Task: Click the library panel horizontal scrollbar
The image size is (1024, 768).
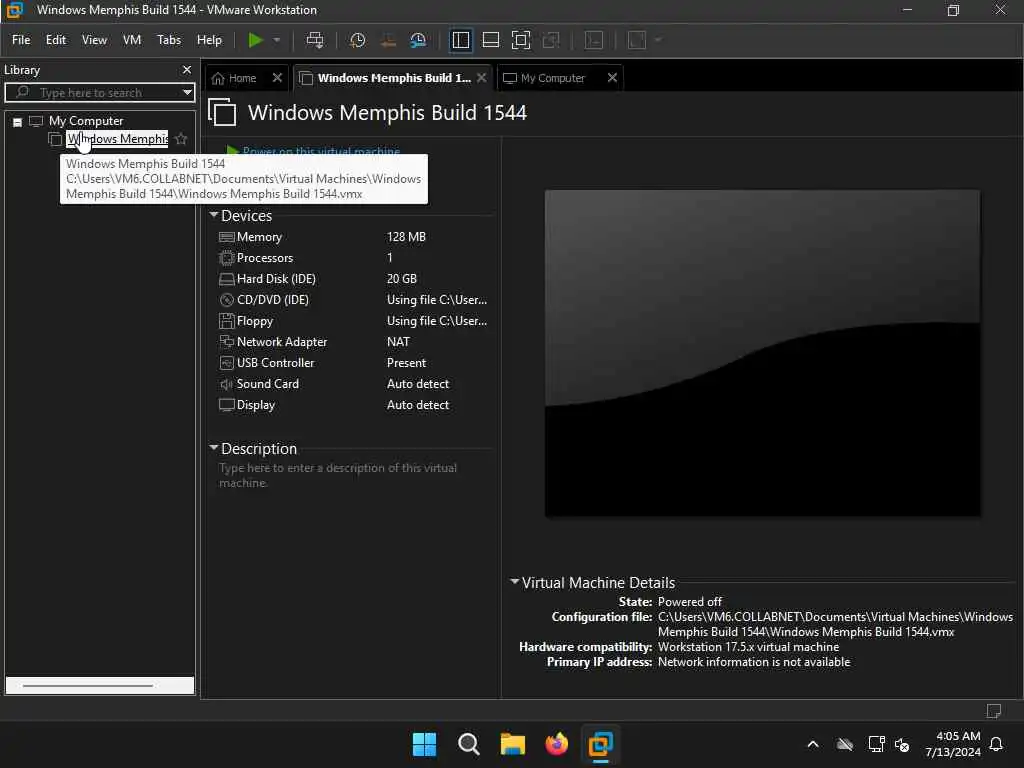Action: click(x=100, y=685)
